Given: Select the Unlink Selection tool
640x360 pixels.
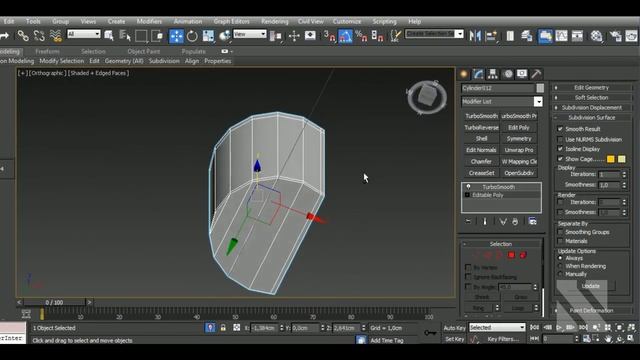Looking at the screenshot, I should pos(39,36).
